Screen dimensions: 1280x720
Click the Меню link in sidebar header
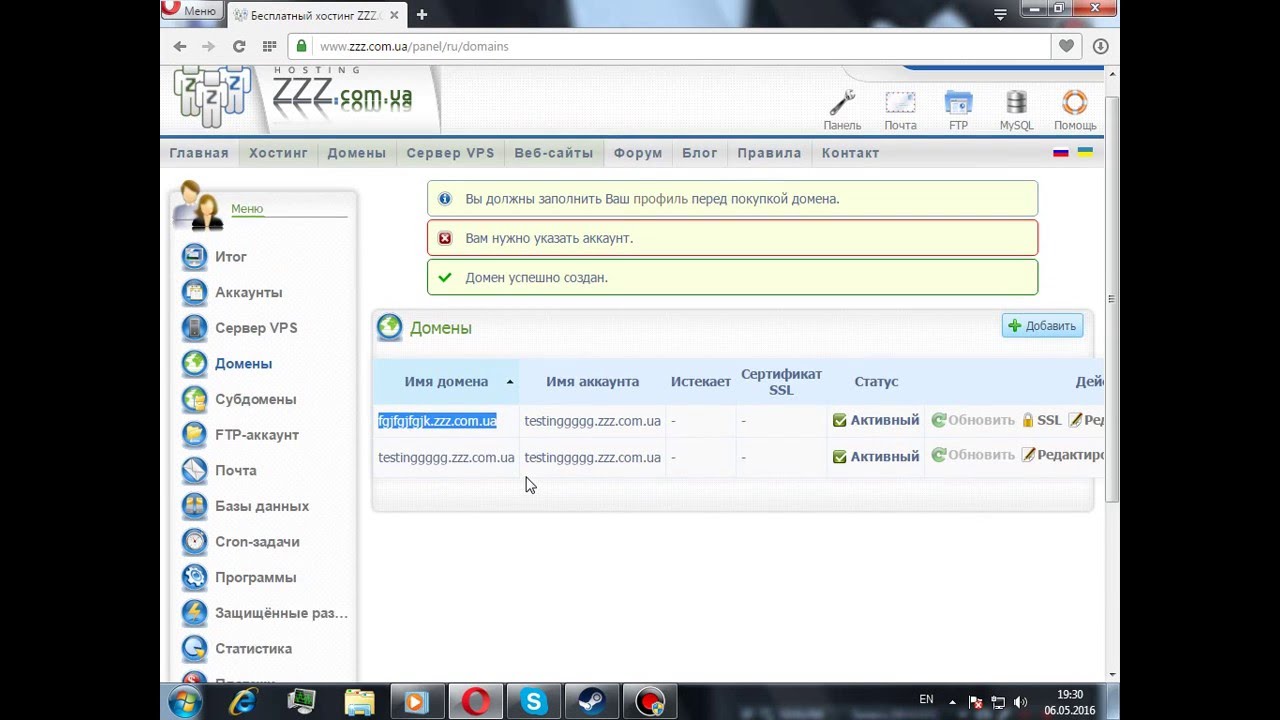(247, 209)
